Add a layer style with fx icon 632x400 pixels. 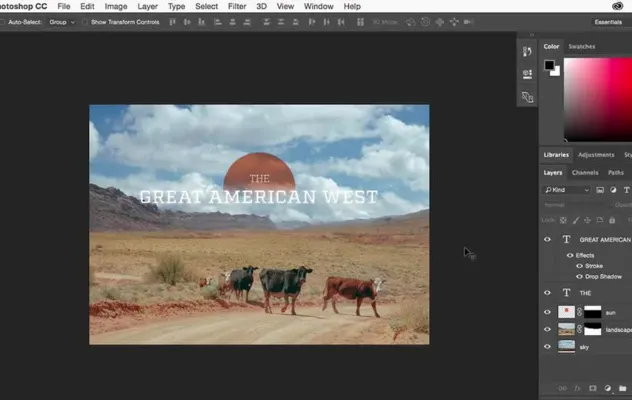[577, 388]
